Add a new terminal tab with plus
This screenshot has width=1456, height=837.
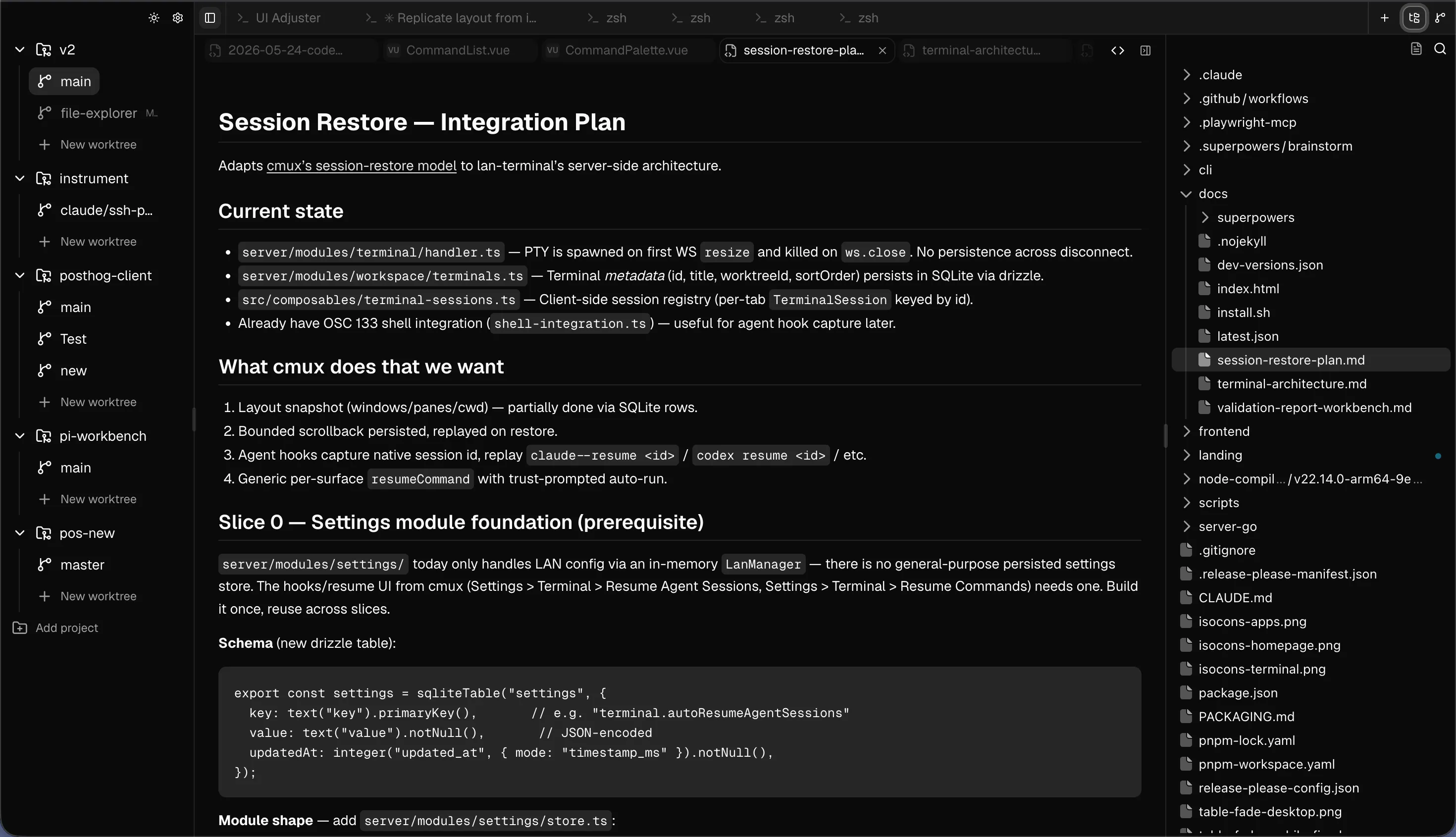tap(1384, 18)
